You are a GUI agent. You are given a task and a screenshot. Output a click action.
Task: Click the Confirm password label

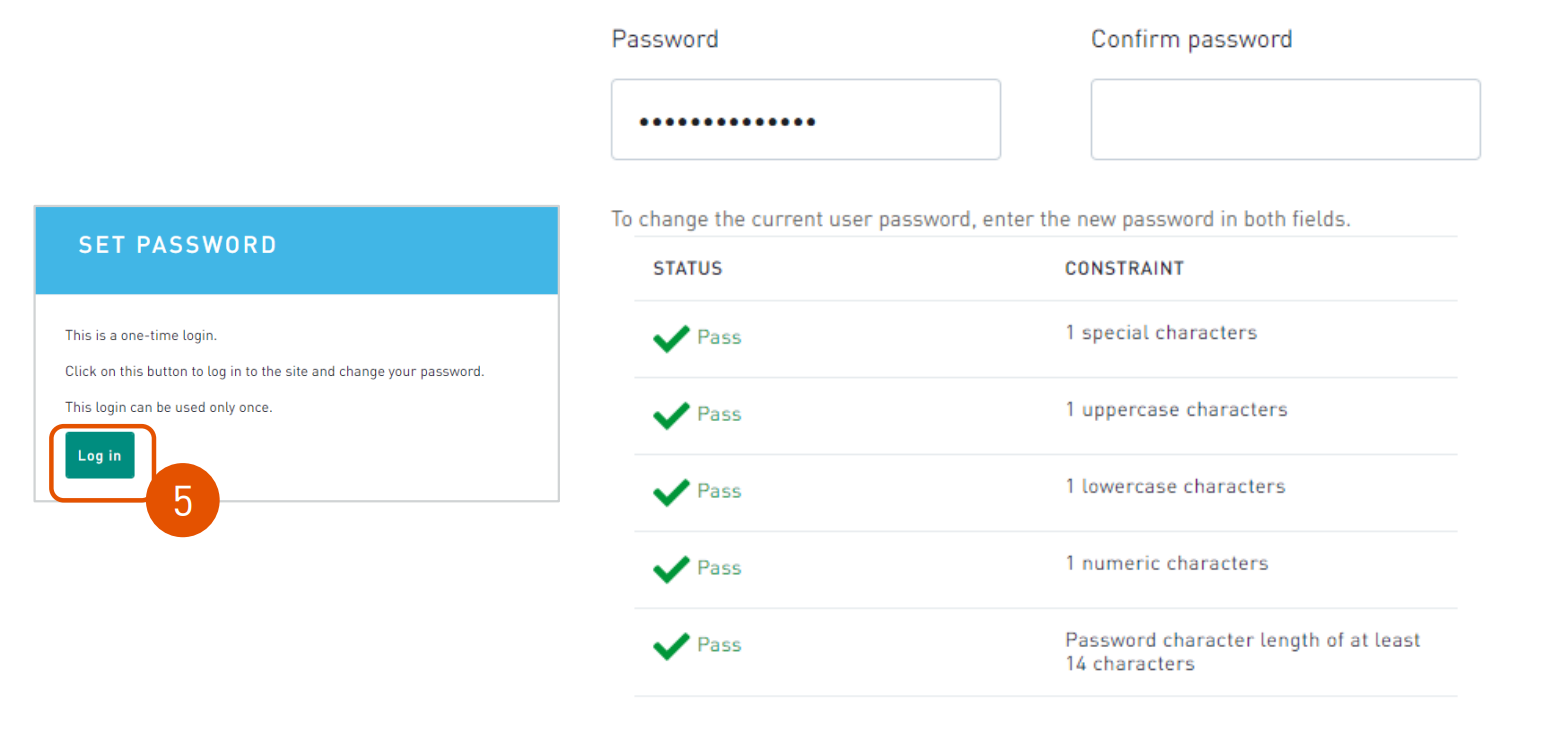[1191, 39]
